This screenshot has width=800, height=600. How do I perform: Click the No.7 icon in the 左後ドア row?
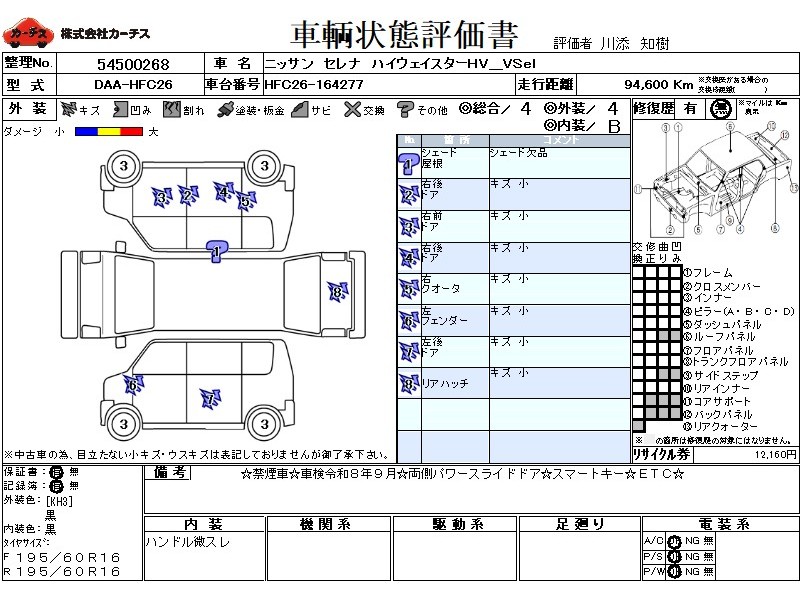pyautogui.click(x=409, y=352)
